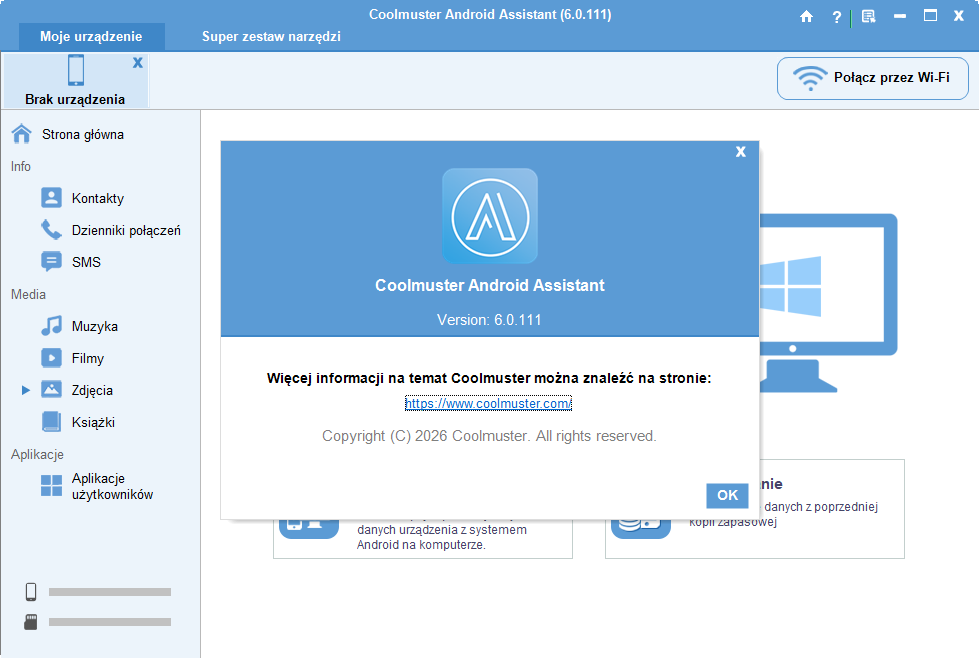
Task: Select Dzienniki połączeń in sidebar
Action: pyautogui.click(x=126, y=230)
